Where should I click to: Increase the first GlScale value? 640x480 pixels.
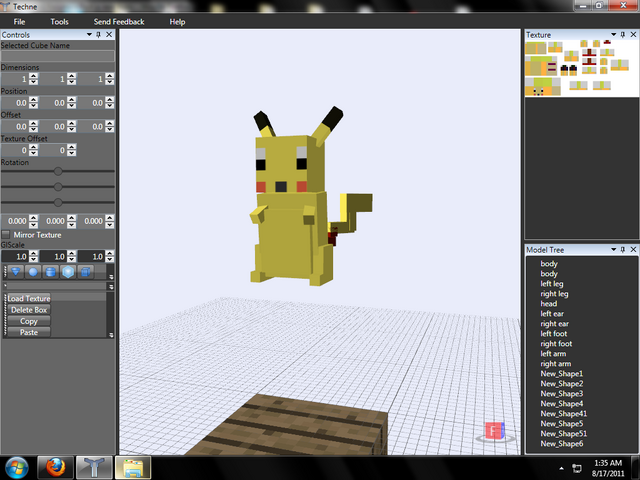coord(34,253)
